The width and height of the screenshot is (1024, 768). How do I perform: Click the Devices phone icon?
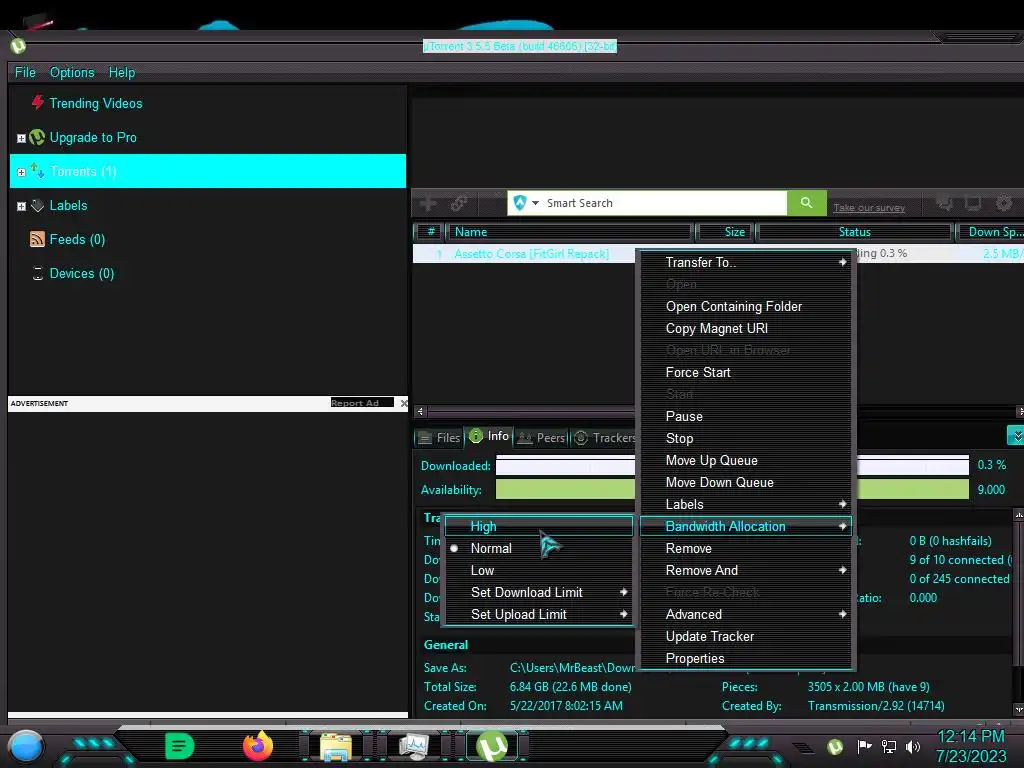point(38,273)
